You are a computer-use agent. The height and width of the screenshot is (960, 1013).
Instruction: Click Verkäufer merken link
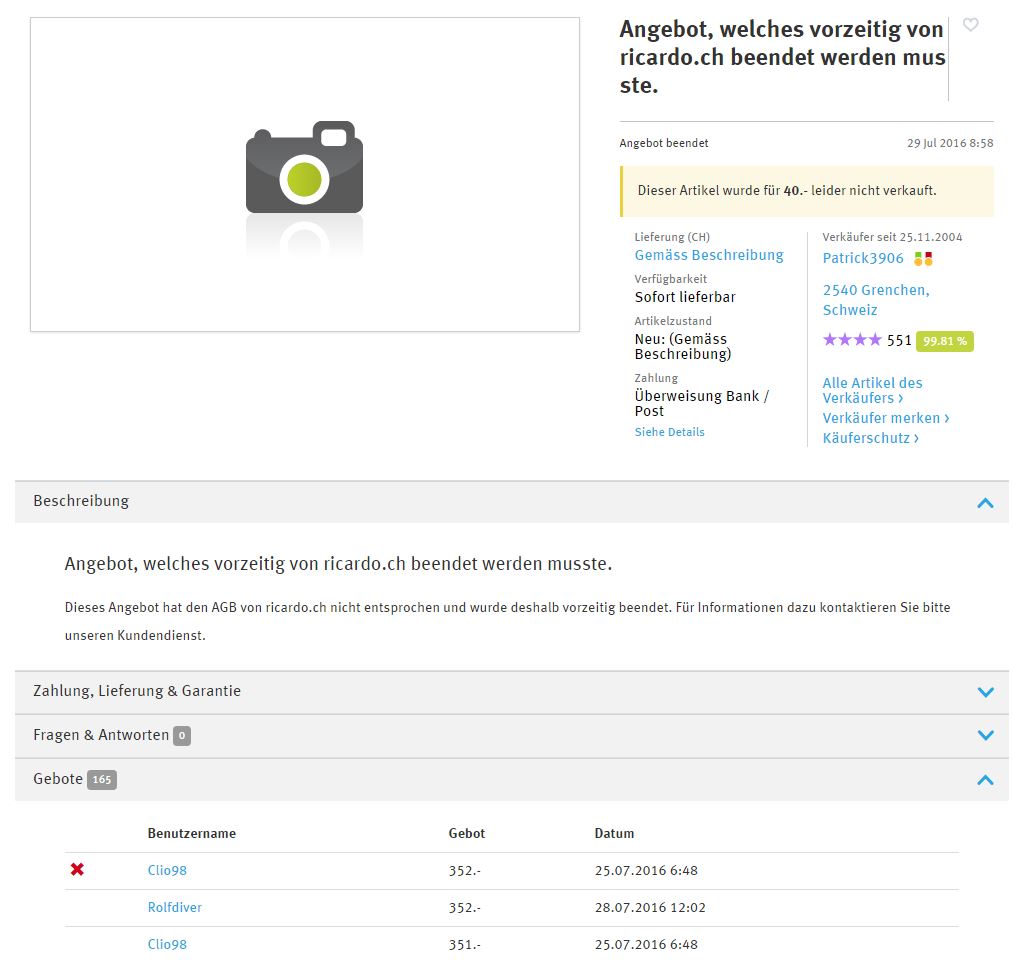point(886,418)
